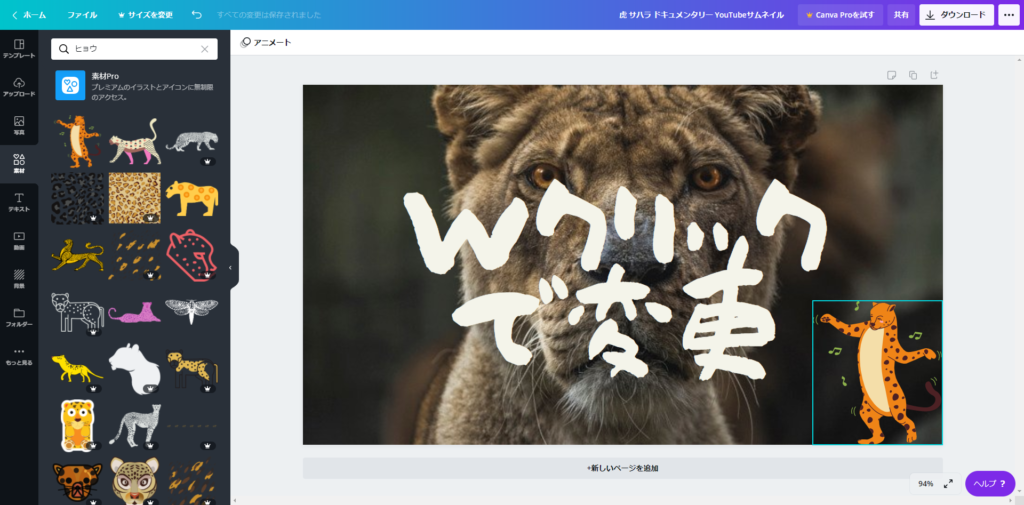The image size is (1024, 505).
Task: Click 新しいページを追加 (Add new page) bar
Action: point(622,468)
